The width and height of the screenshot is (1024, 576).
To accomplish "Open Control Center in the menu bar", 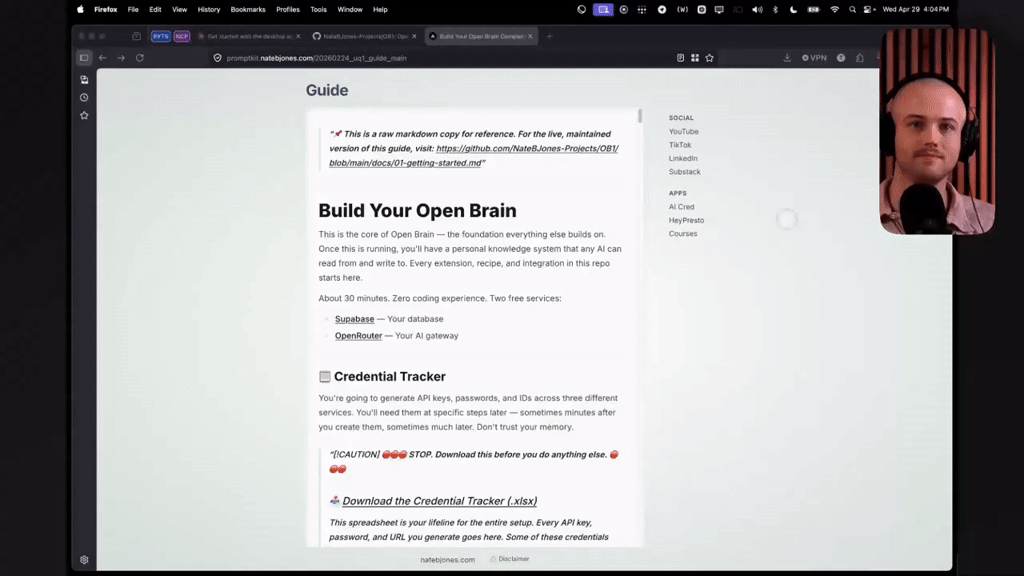I will pos(869,10).
